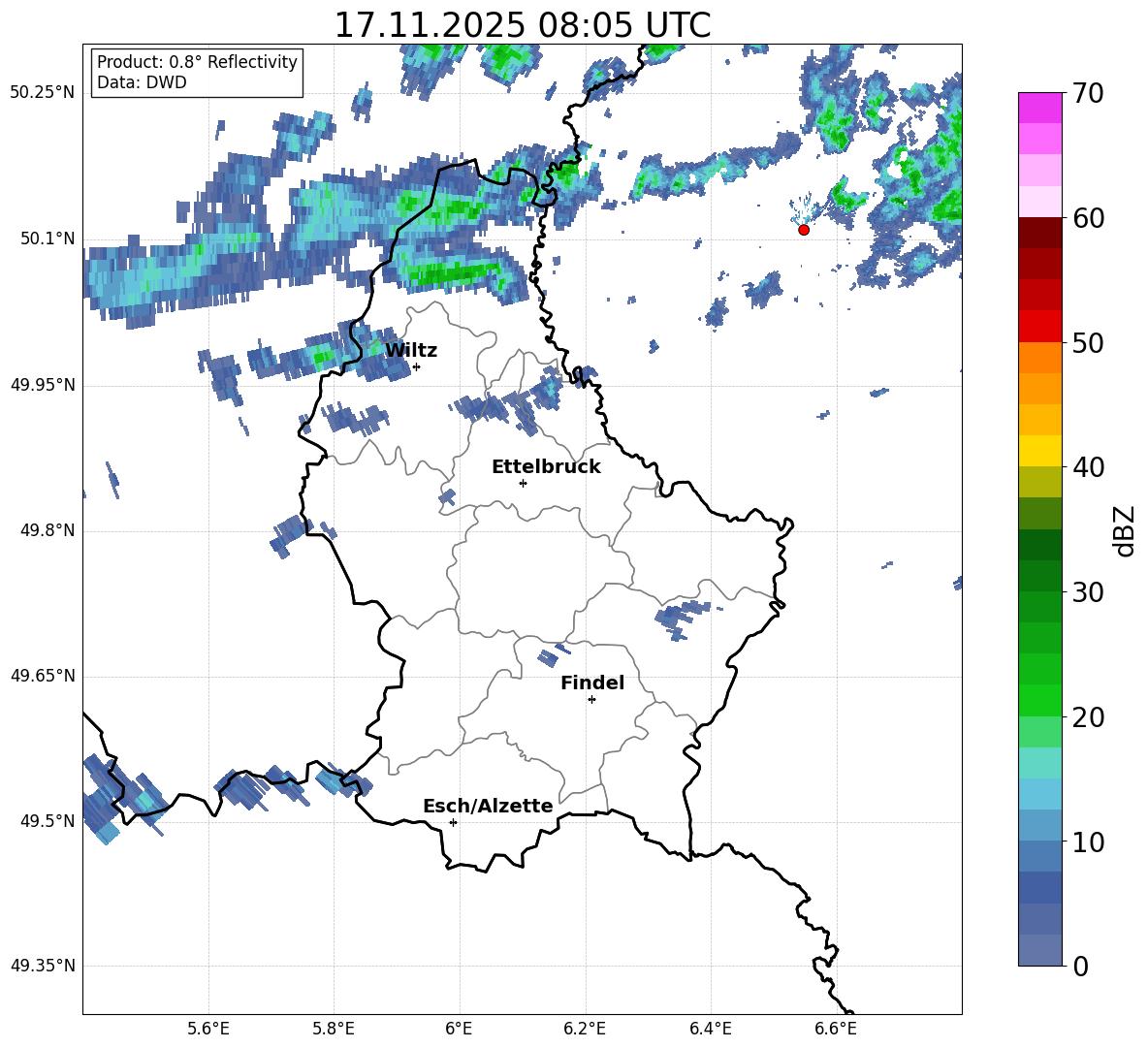Click the Wiltz city label

pos(411,351)
